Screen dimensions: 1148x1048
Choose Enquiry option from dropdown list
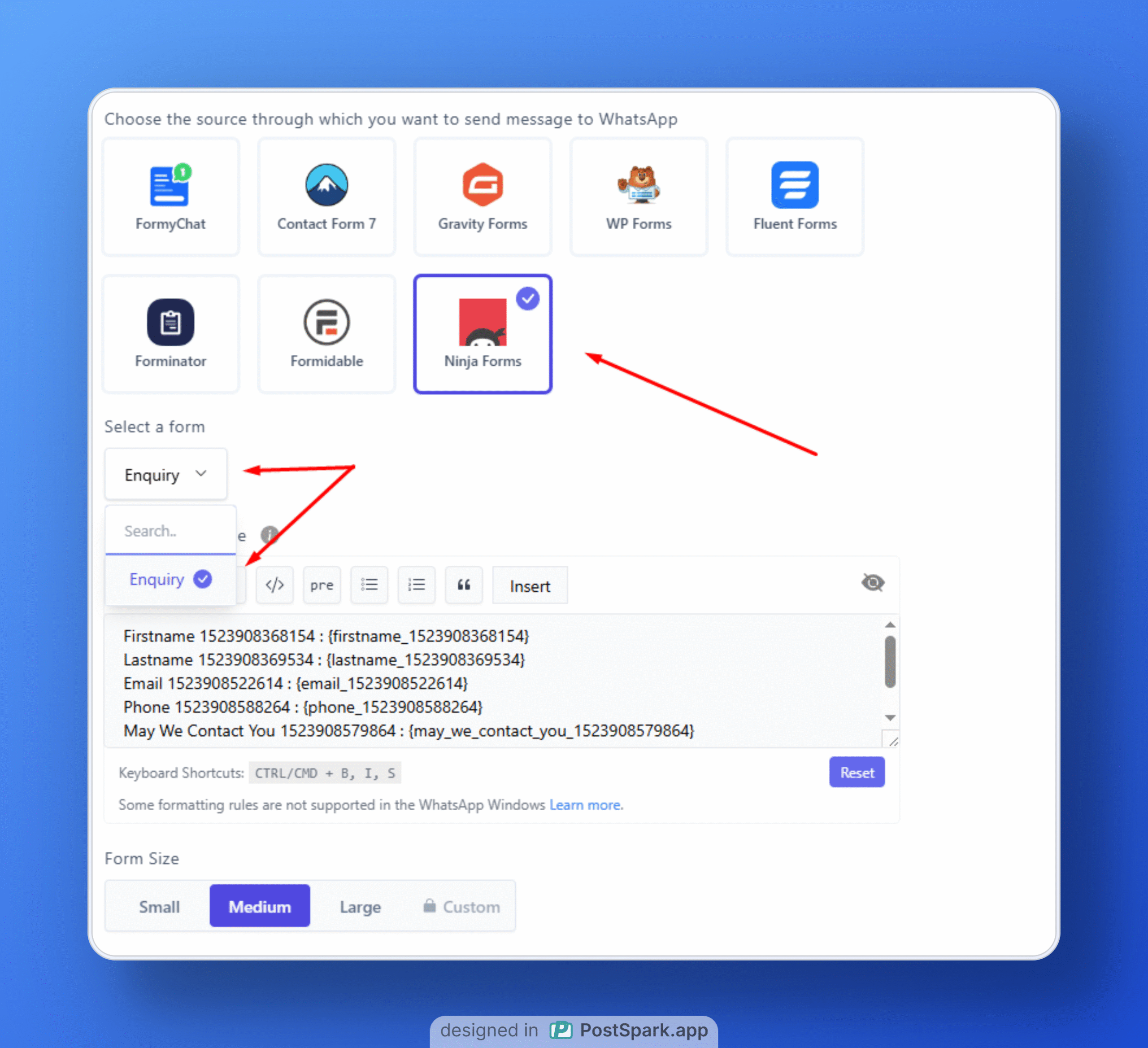[x=170, y=579]
